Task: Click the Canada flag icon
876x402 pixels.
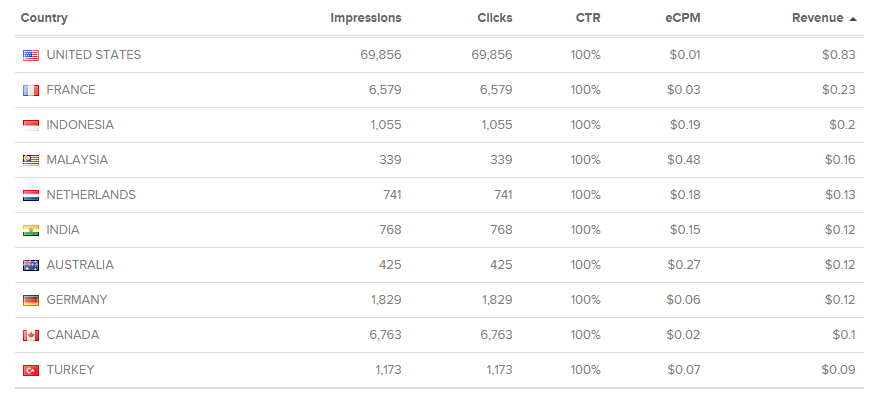Action: (31, 335)
